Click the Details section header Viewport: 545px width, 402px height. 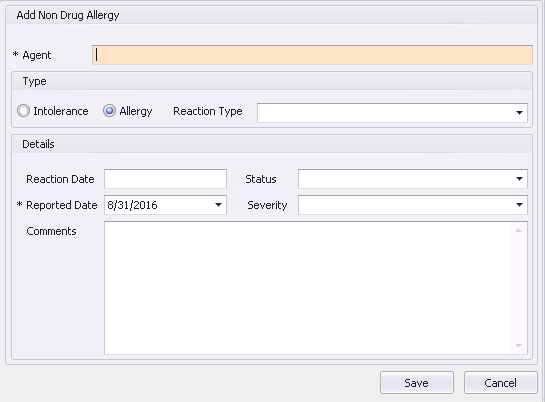click(38, 144)
